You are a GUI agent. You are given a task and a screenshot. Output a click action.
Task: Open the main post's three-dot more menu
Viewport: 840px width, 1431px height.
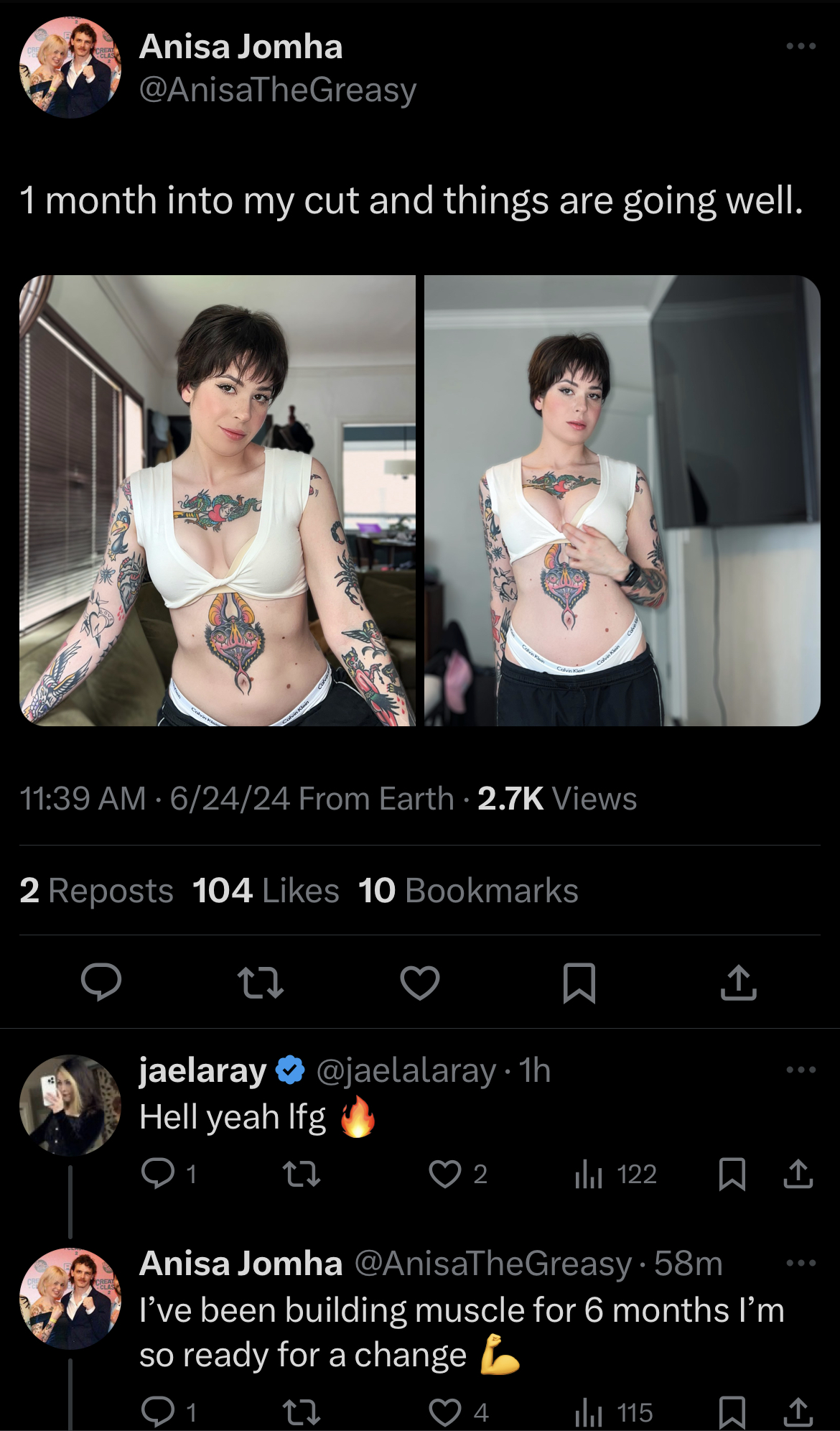pos(801,46)
